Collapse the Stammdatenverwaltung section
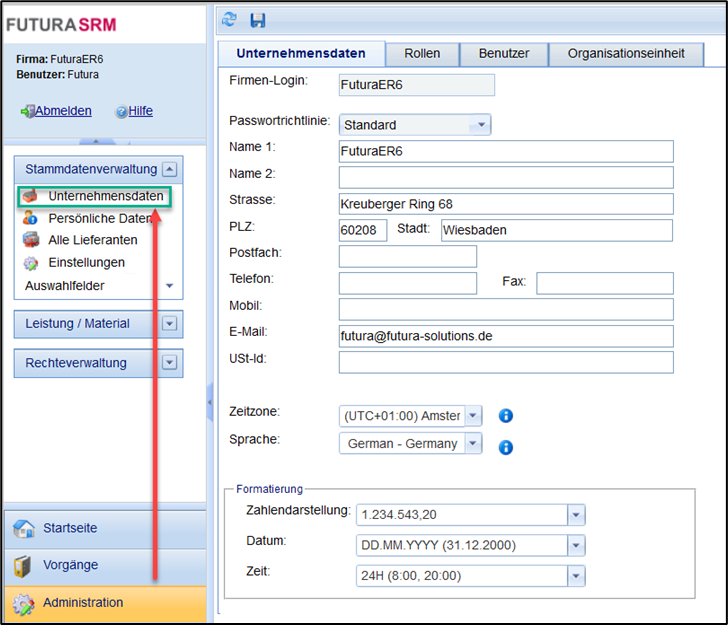Image resolution: width=728 pixels, height=625 pixels. pos(170,169)
